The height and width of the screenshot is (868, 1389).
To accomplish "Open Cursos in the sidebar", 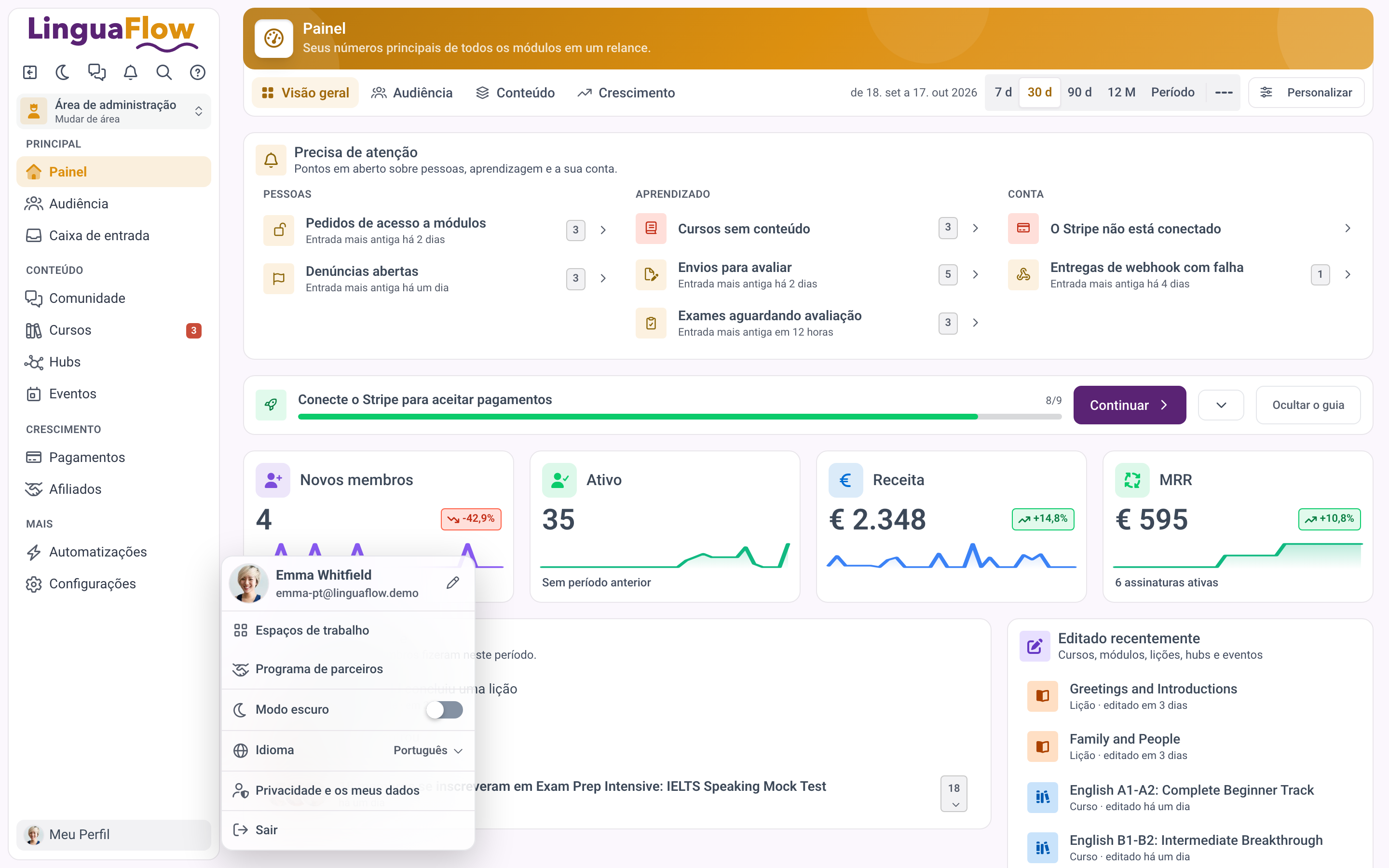I will coord(114,330).
